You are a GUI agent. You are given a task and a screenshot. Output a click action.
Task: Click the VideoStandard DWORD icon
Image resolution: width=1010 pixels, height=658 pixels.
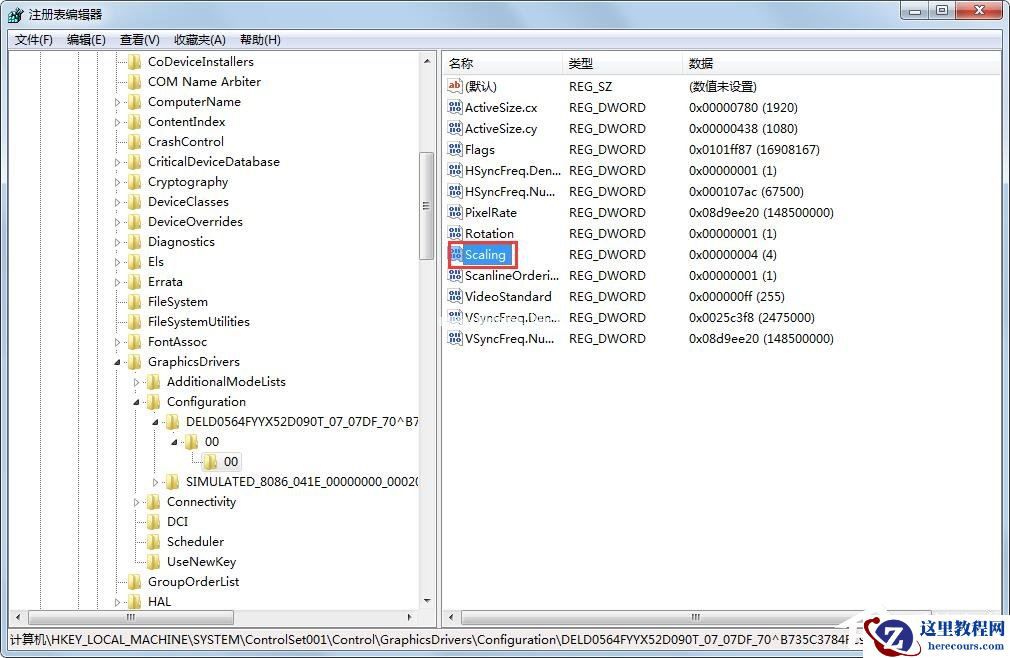(x=455, y=296)
